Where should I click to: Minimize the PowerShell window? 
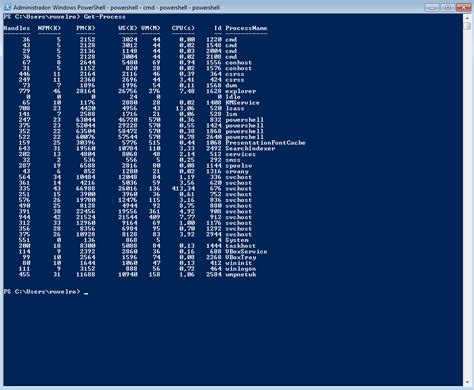(x=432, y=7)
